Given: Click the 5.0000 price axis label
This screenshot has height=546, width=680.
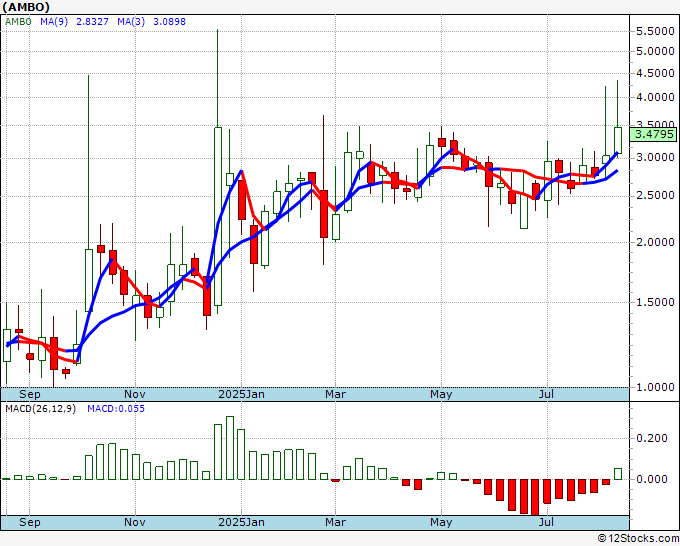Looking at the screenshot, I should click(655, 52).
